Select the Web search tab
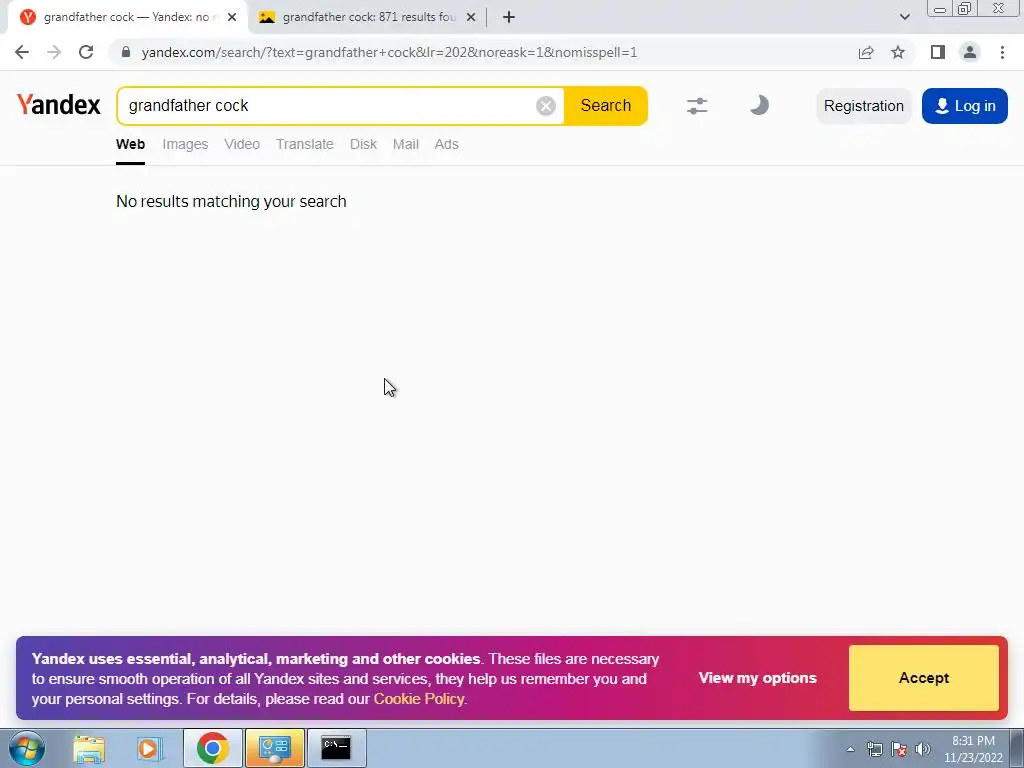This screenshot has width=1024, height=768. tap(131, 144)
